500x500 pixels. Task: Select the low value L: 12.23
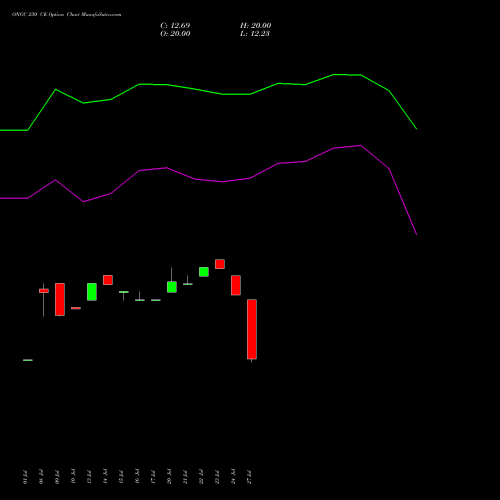(255, 34)
